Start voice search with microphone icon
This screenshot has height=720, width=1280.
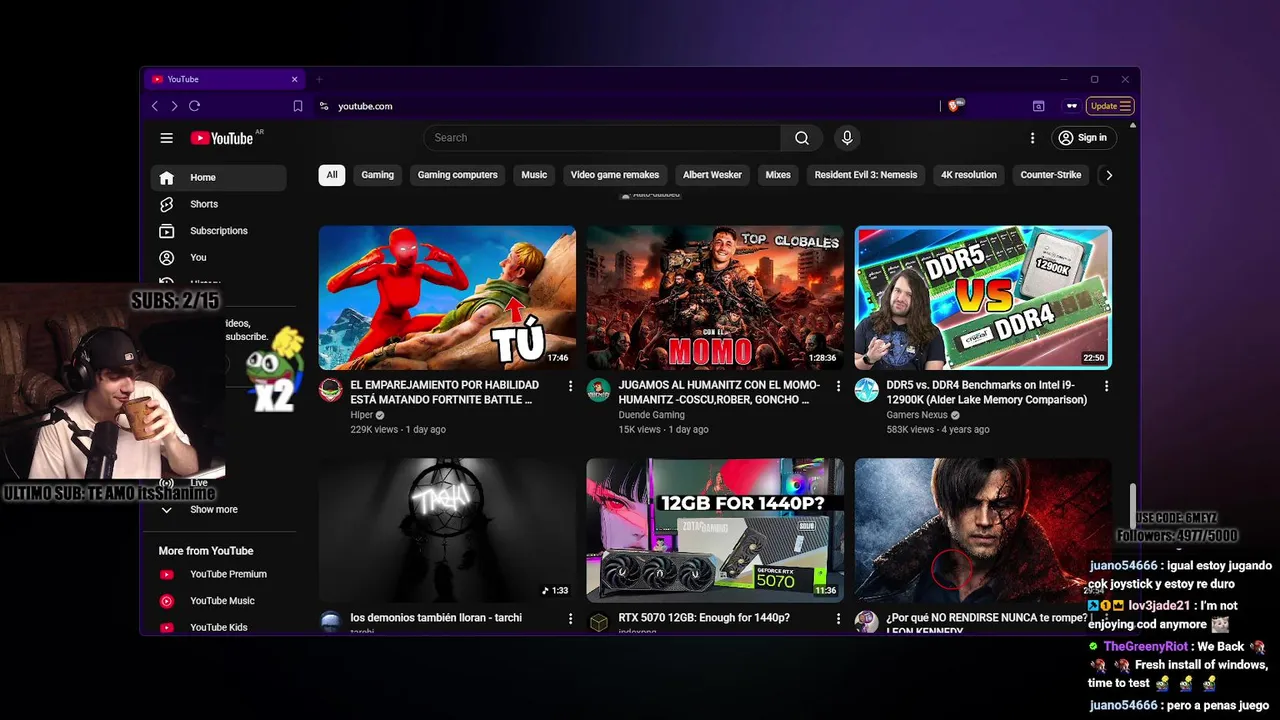pyautogui.click(x=847, y=138)
